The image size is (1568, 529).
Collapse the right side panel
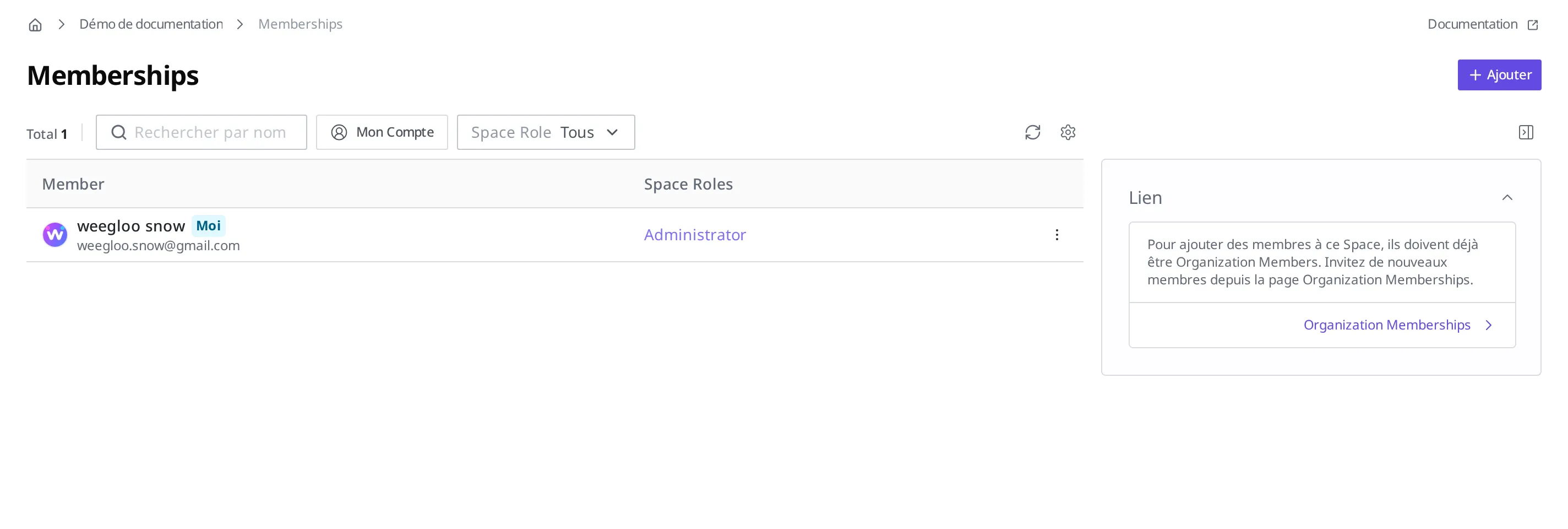click(x=1526, y=132)
